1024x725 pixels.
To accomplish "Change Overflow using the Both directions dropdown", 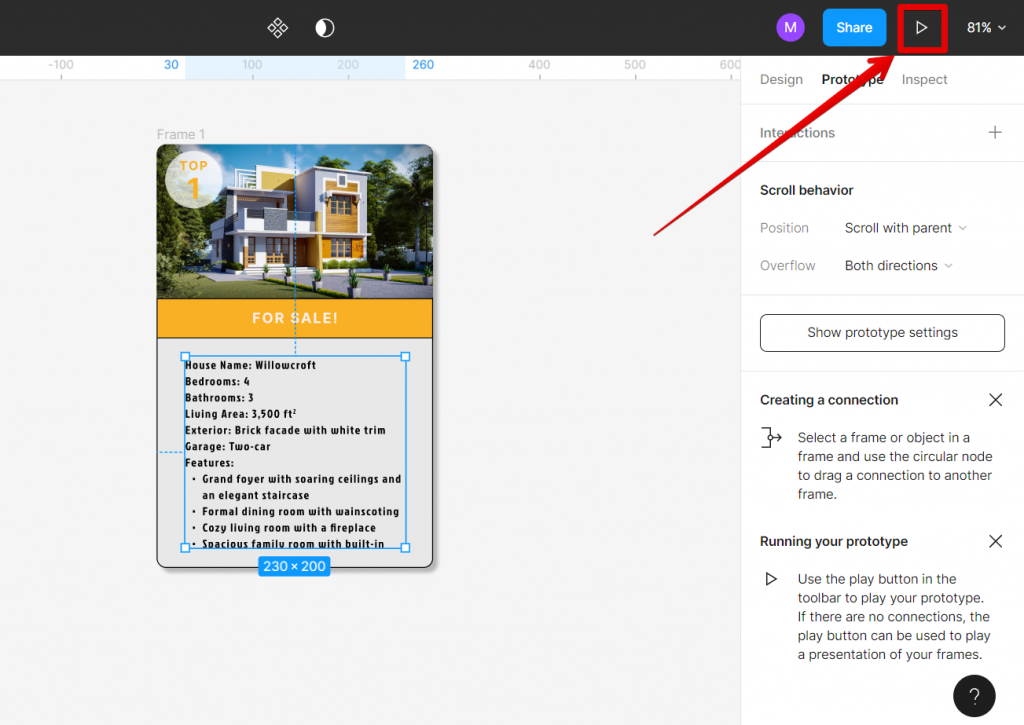I will (897, 265).
